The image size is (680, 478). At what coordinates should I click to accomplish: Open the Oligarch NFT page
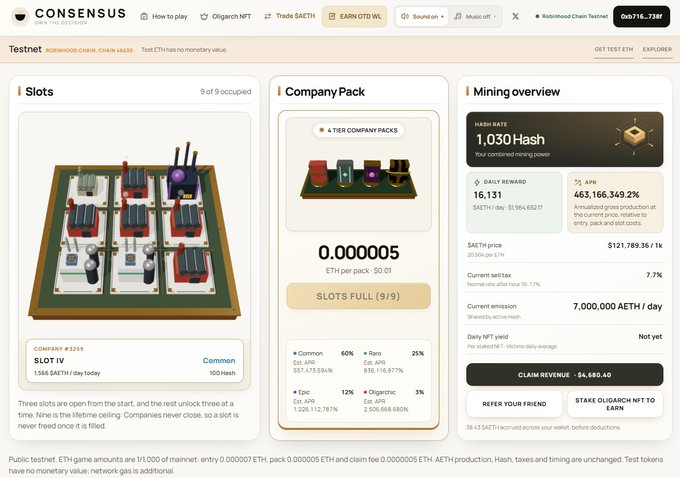(226, 16)
